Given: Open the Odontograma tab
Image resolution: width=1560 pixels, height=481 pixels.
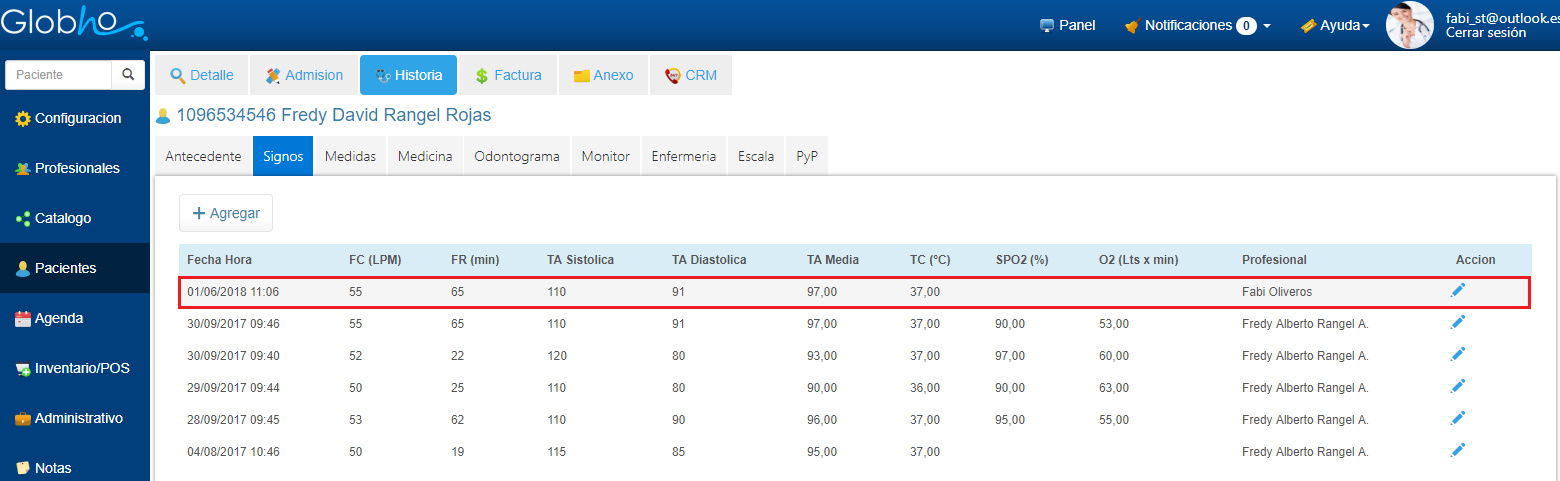Looking at the screenshot, I should click(x=516, y=156).
